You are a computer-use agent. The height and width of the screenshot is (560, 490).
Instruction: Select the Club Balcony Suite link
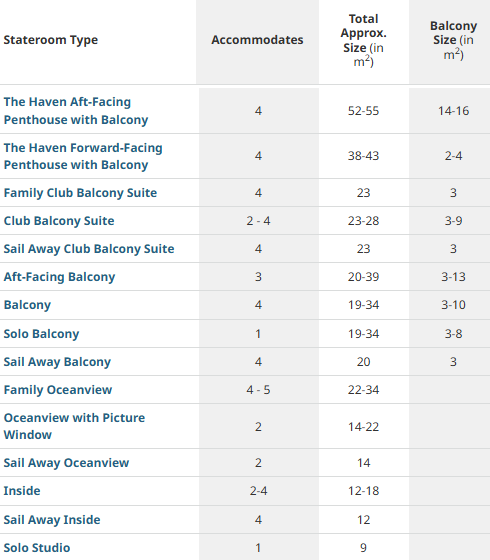(x=59, y=221)
